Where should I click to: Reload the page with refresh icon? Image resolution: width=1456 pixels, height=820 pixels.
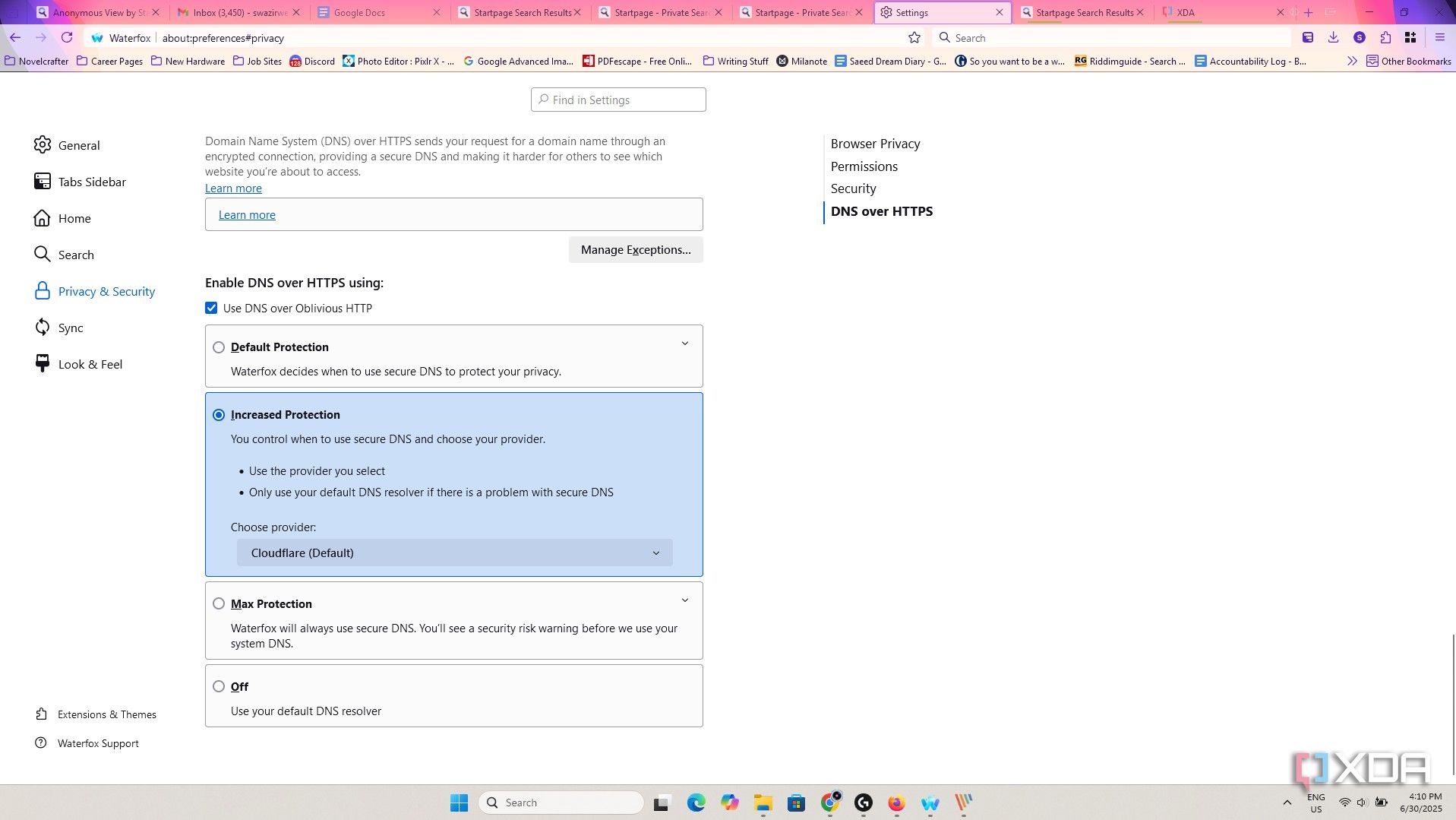tap(67, 37)
